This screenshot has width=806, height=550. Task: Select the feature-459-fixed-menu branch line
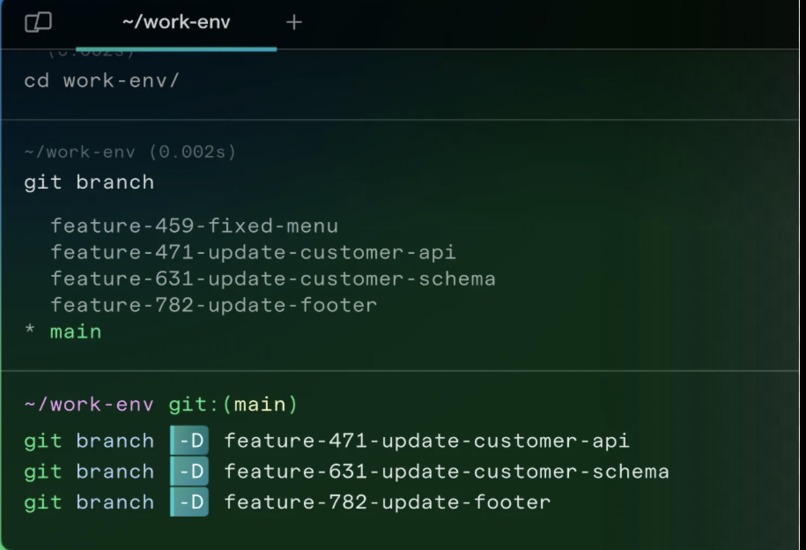coord(194,226)
